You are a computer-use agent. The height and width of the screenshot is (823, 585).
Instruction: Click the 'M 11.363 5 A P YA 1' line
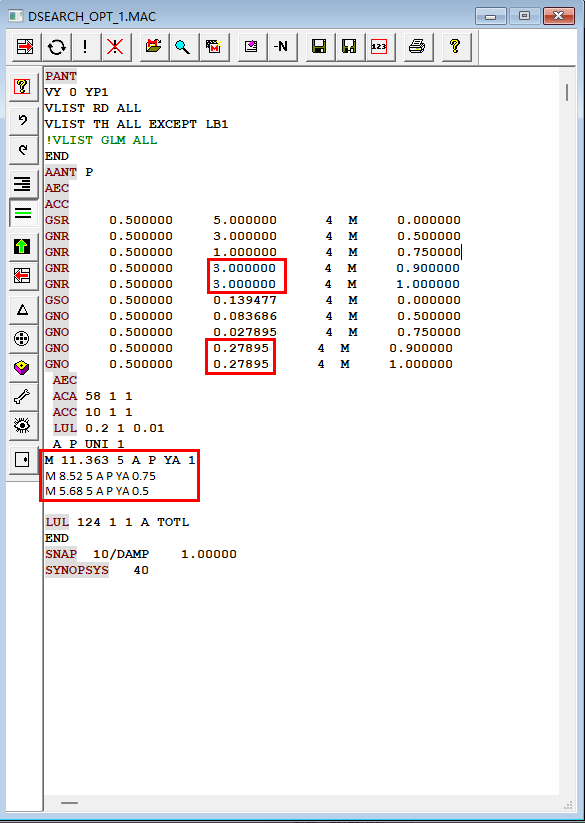pyautogui.click(x=120, y=460)
